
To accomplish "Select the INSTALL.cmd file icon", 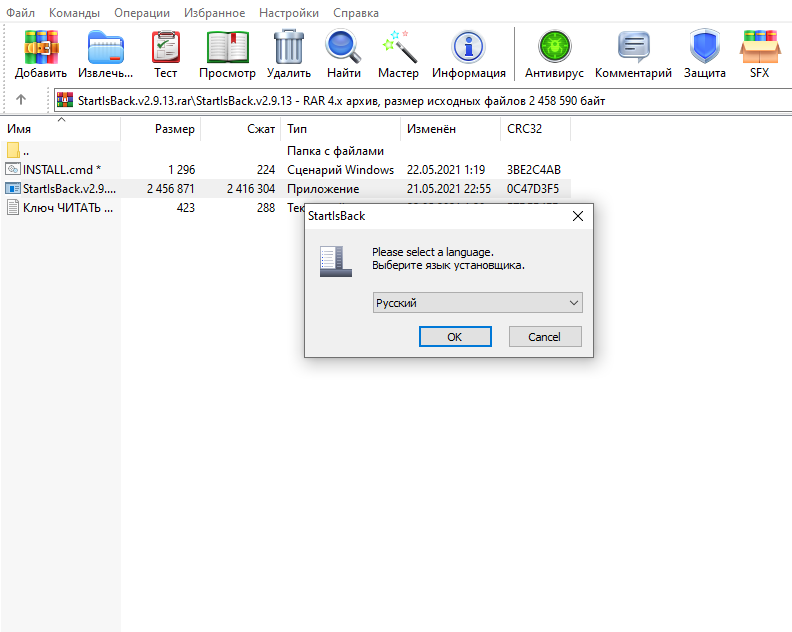I will (x=13, y=169).
